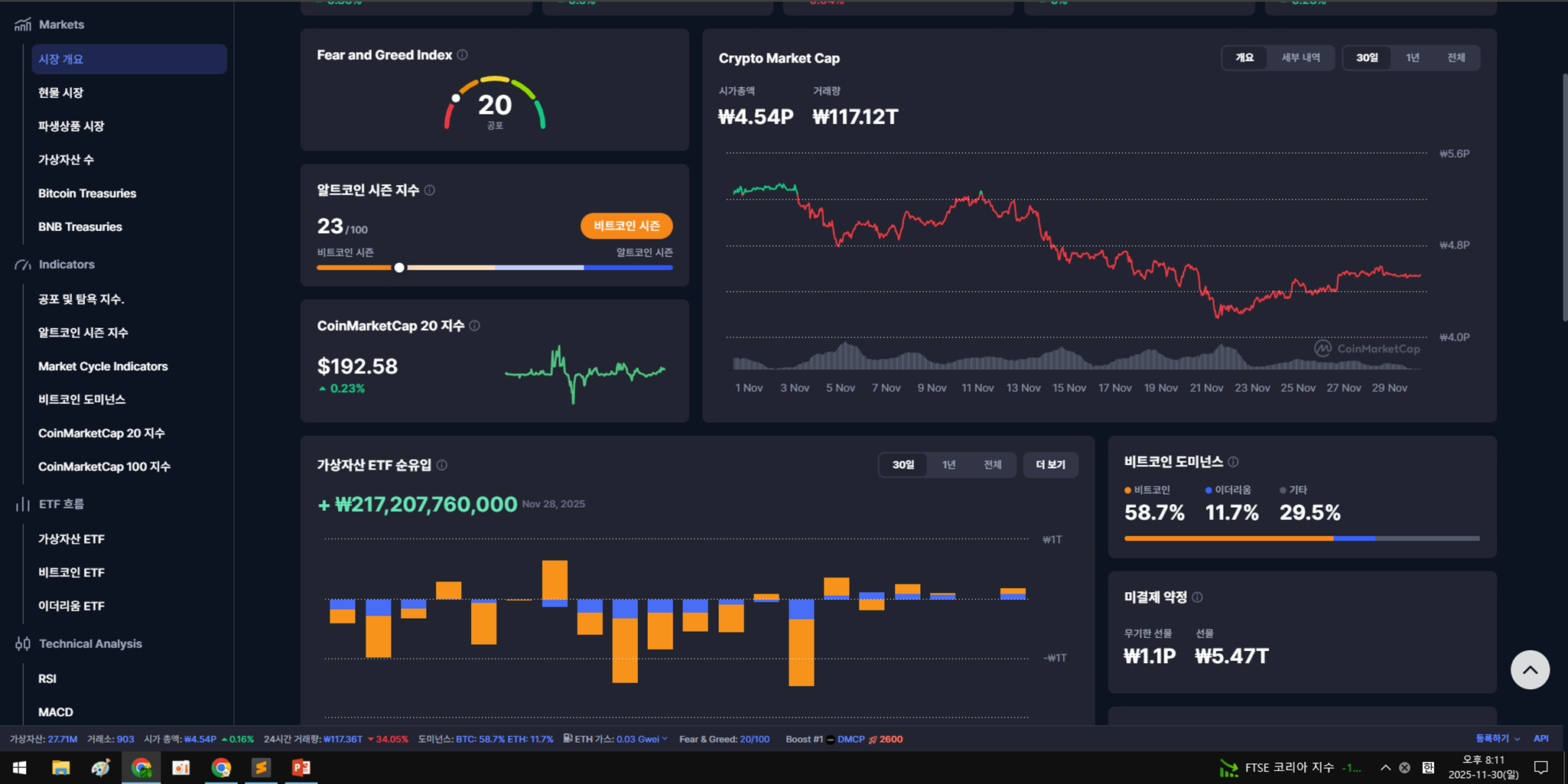Click the API link in status bar
Viewport: 1568px width, 784px height.
click(1540, 739)
